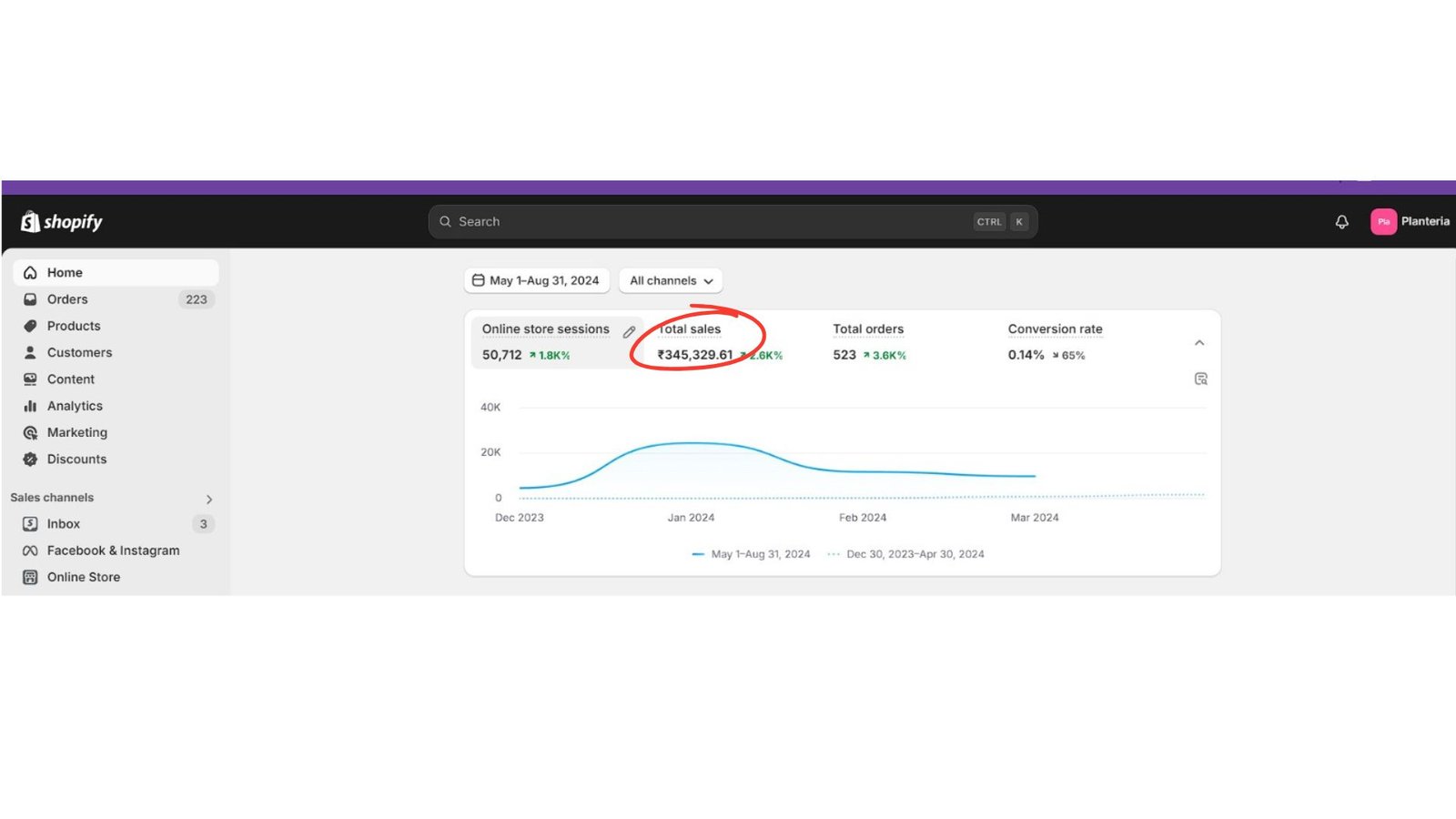Open the May 1–Aug 31, 2024 date range picker

pos(537,280)
